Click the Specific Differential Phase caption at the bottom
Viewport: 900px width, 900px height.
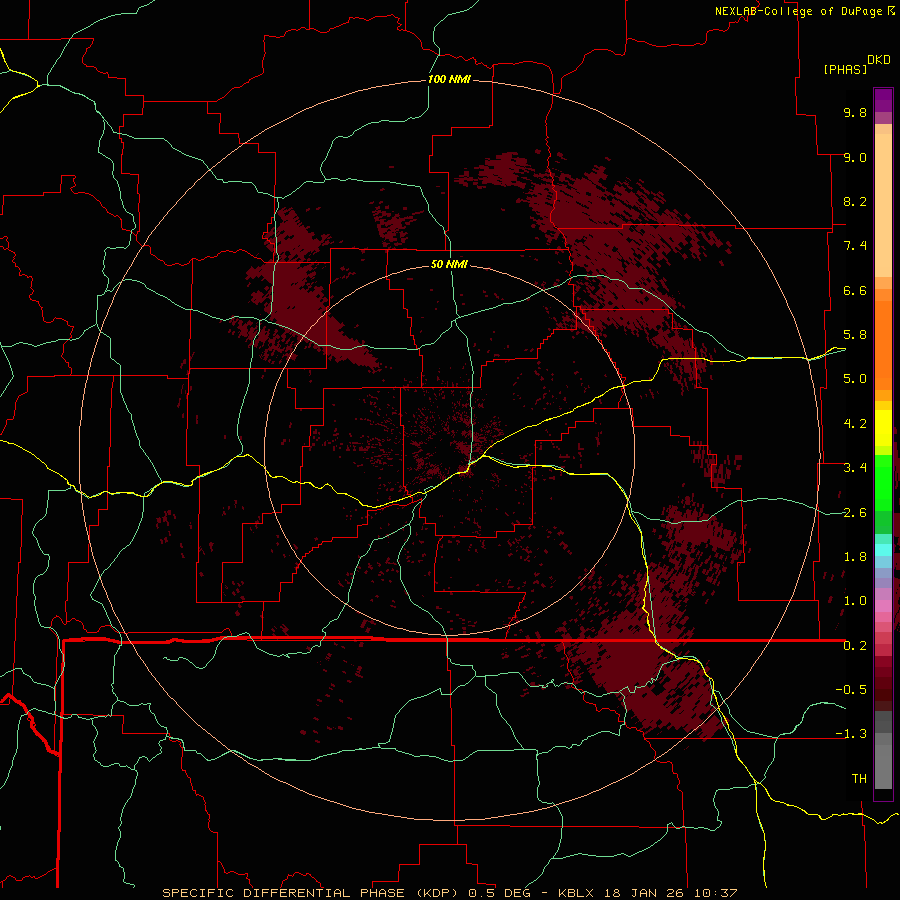coord(449,893)
